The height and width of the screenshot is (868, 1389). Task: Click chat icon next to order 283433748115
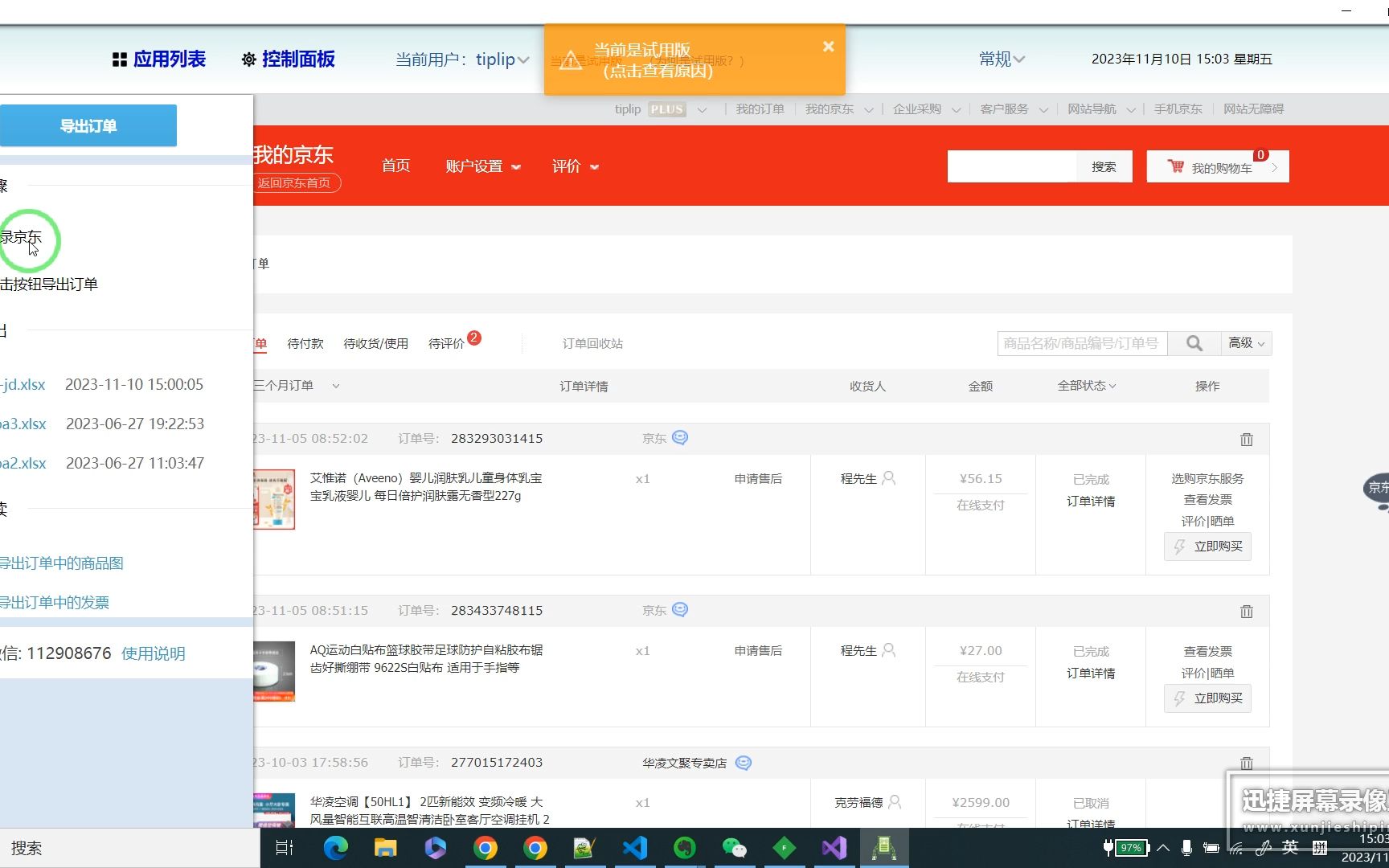pos(680,610)
